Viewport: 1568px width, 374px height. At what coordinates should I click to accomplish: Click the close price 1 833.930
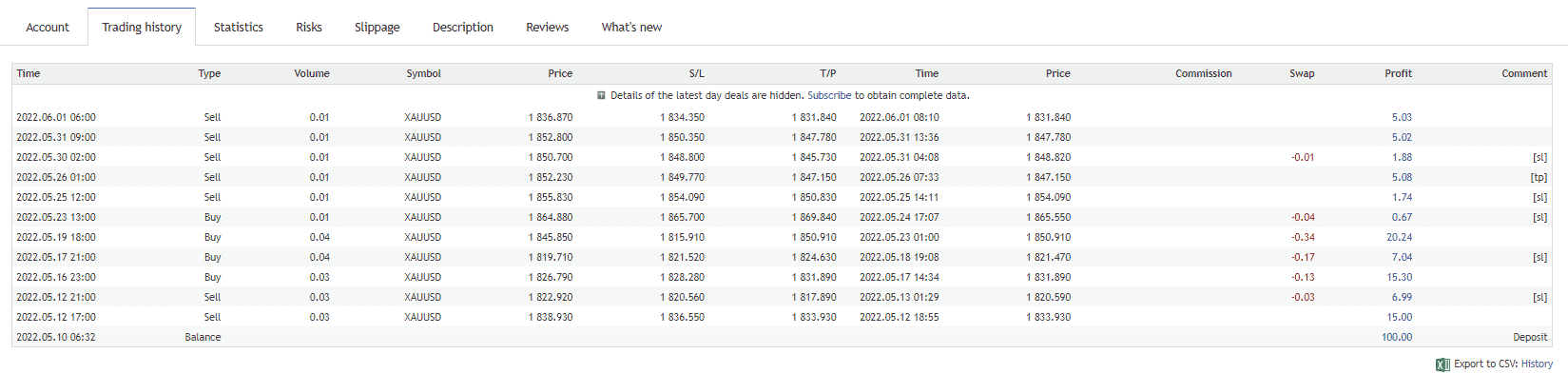1048,317
